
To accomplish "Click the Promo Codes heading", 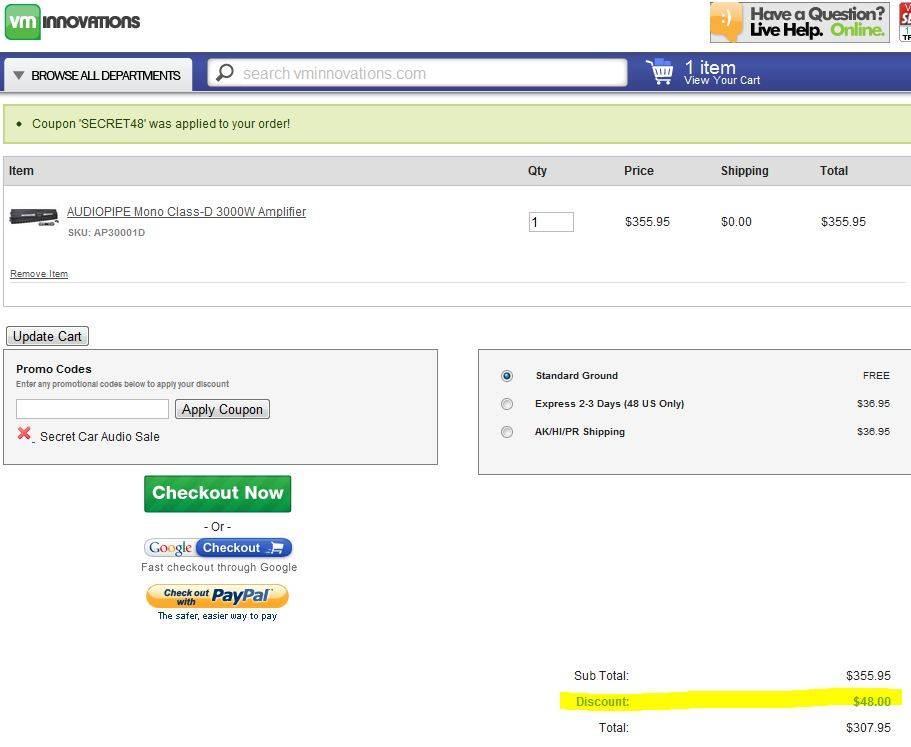I will point(53,369).
